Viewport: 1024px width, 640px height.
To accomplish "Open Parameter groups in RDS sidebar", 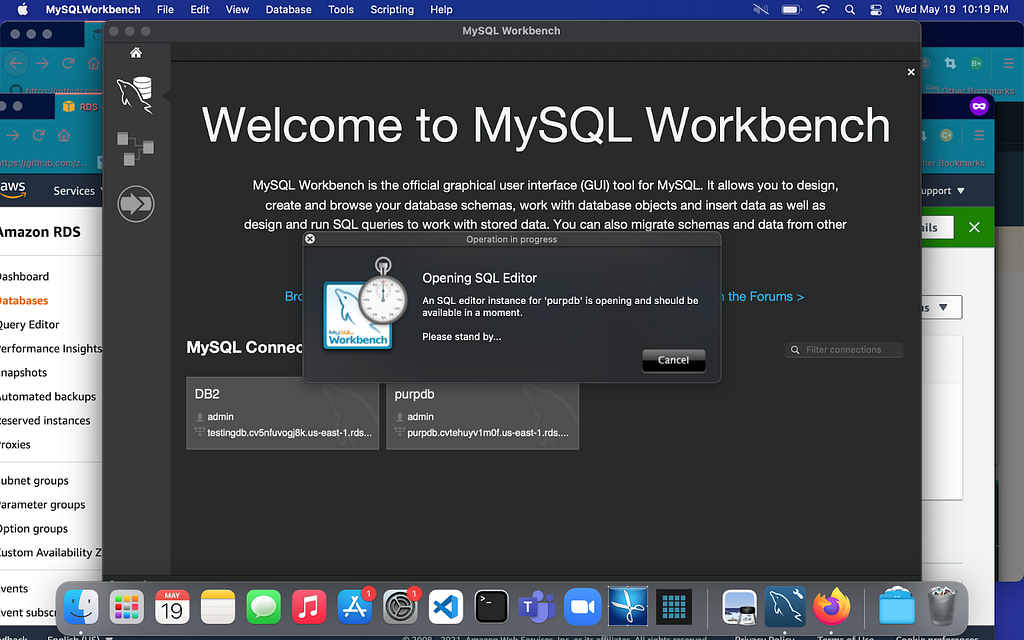I will click(x=42, y=505).
